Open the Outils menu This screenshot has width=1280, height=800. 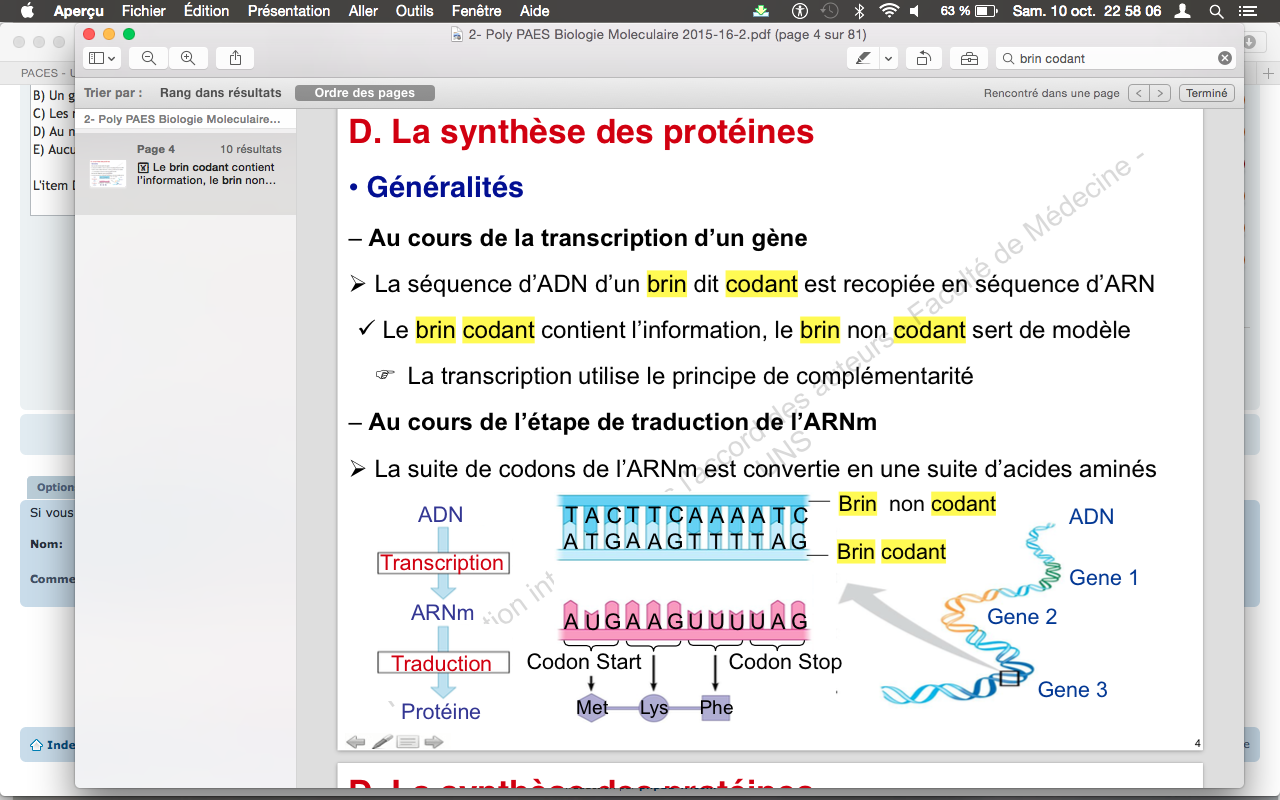pyautogui.click(x=414, y=11)
